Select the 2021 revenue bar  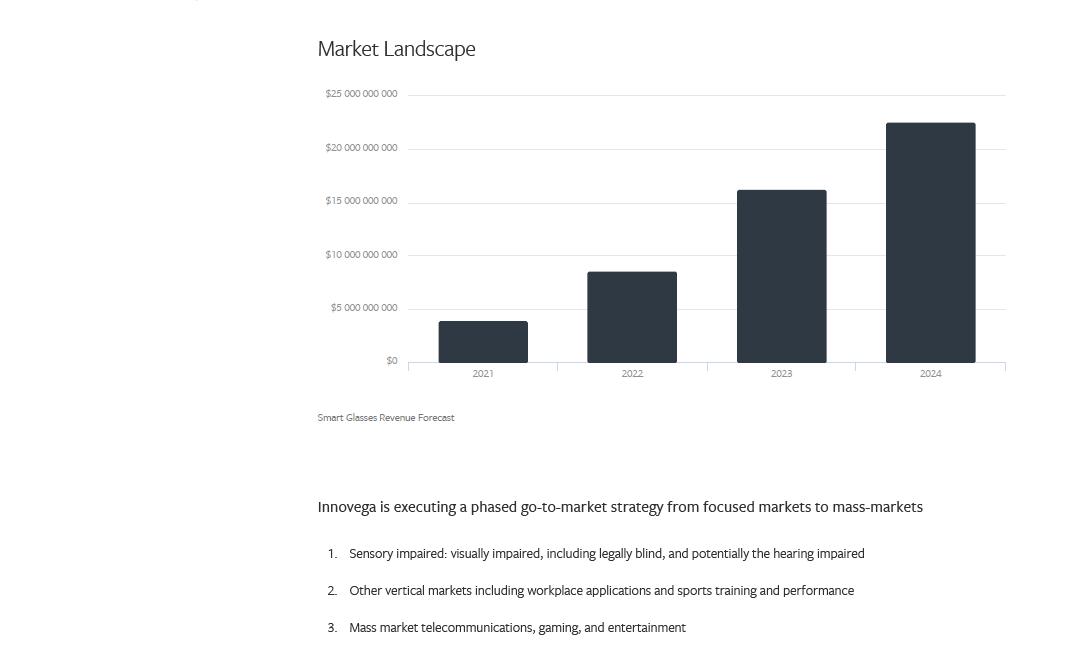click(x=483, y=342)
